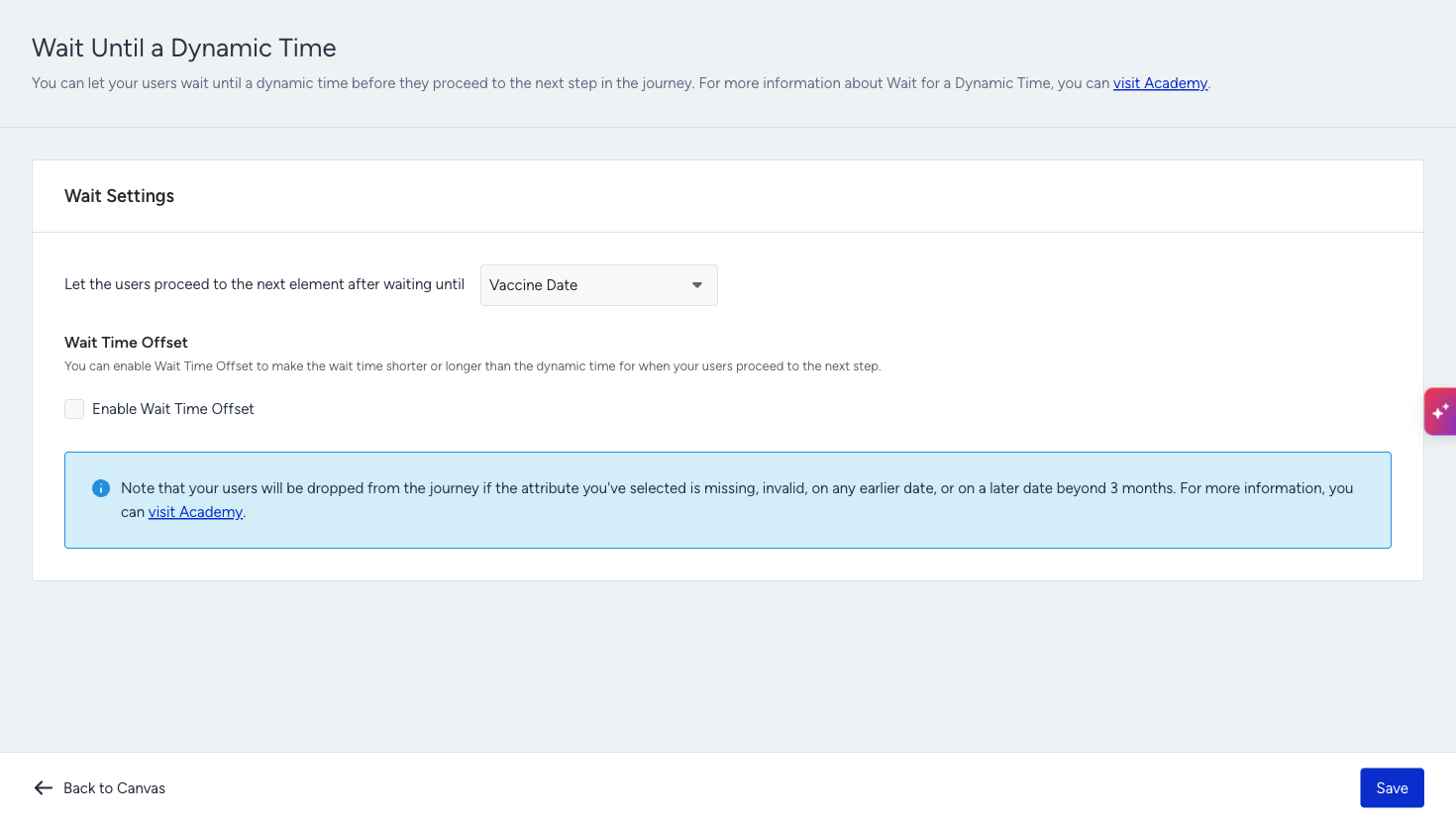
Task: Save the wait settings
Action: tap(1392, 788)
